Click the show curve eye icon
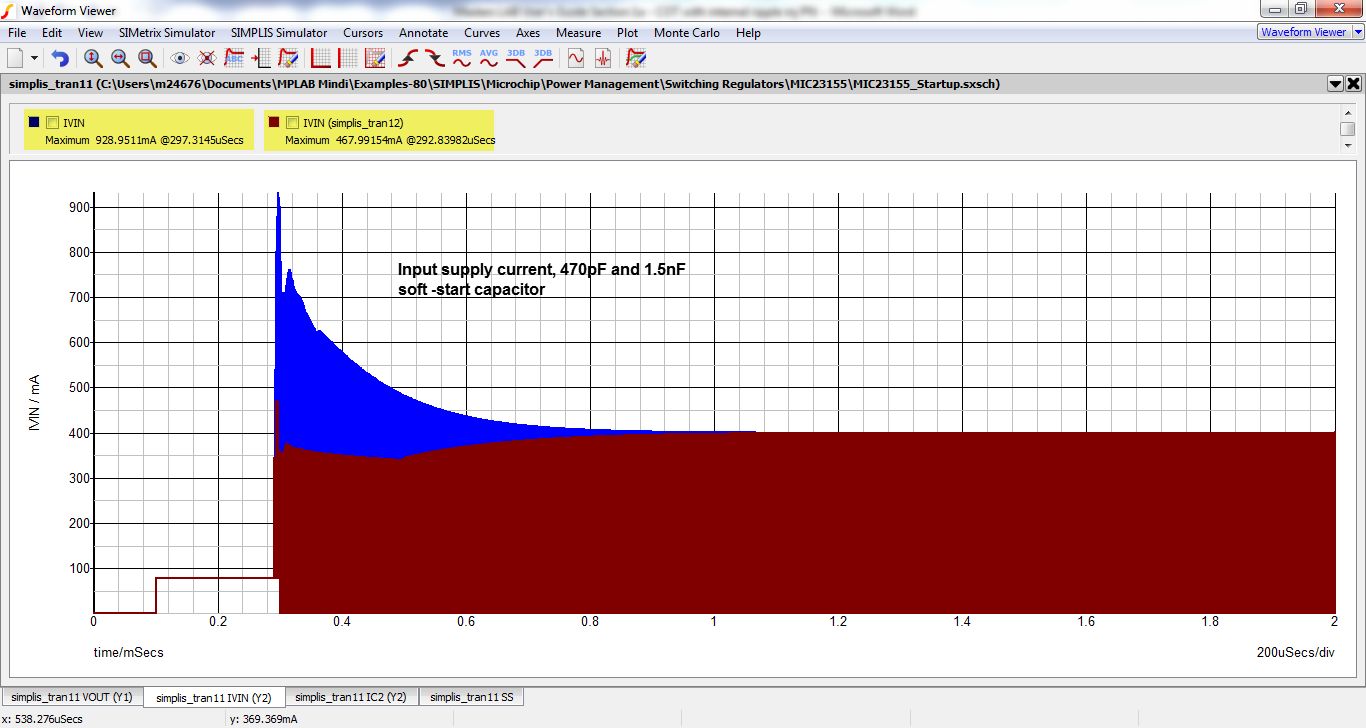This screenshot has height=728, width=1366. tap(182, 58)
